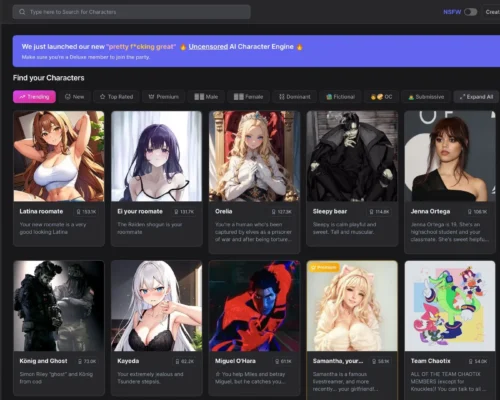Click the Premium badge on Samantha card
The width and height of the screenshot is (500, 400).
[x=323, y=267]
